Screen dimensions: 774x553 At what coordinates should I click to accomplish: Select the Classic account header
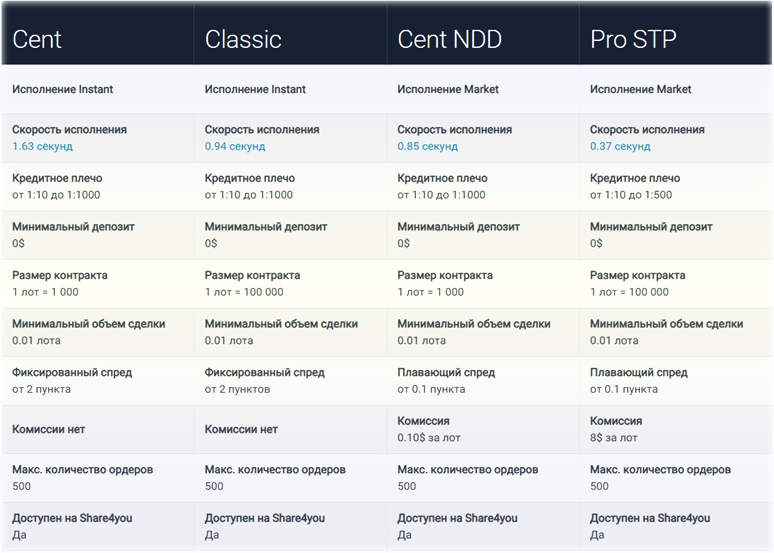click(x=243, y=39)
